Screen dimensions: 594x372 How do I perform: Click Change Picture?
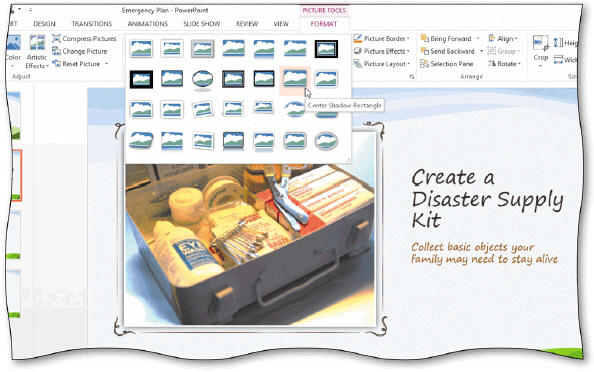80,51
